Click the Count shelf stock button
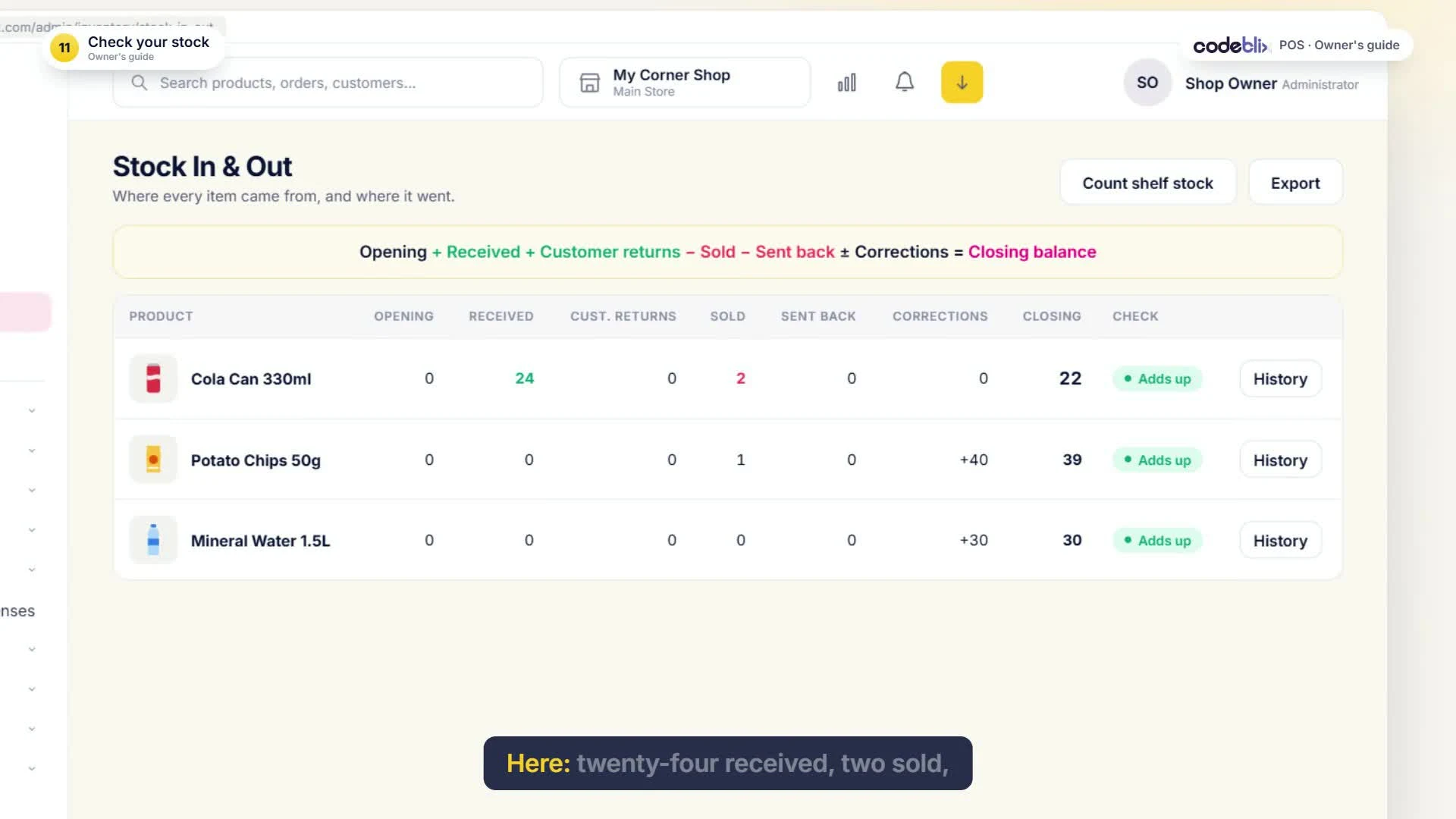 1147,183
